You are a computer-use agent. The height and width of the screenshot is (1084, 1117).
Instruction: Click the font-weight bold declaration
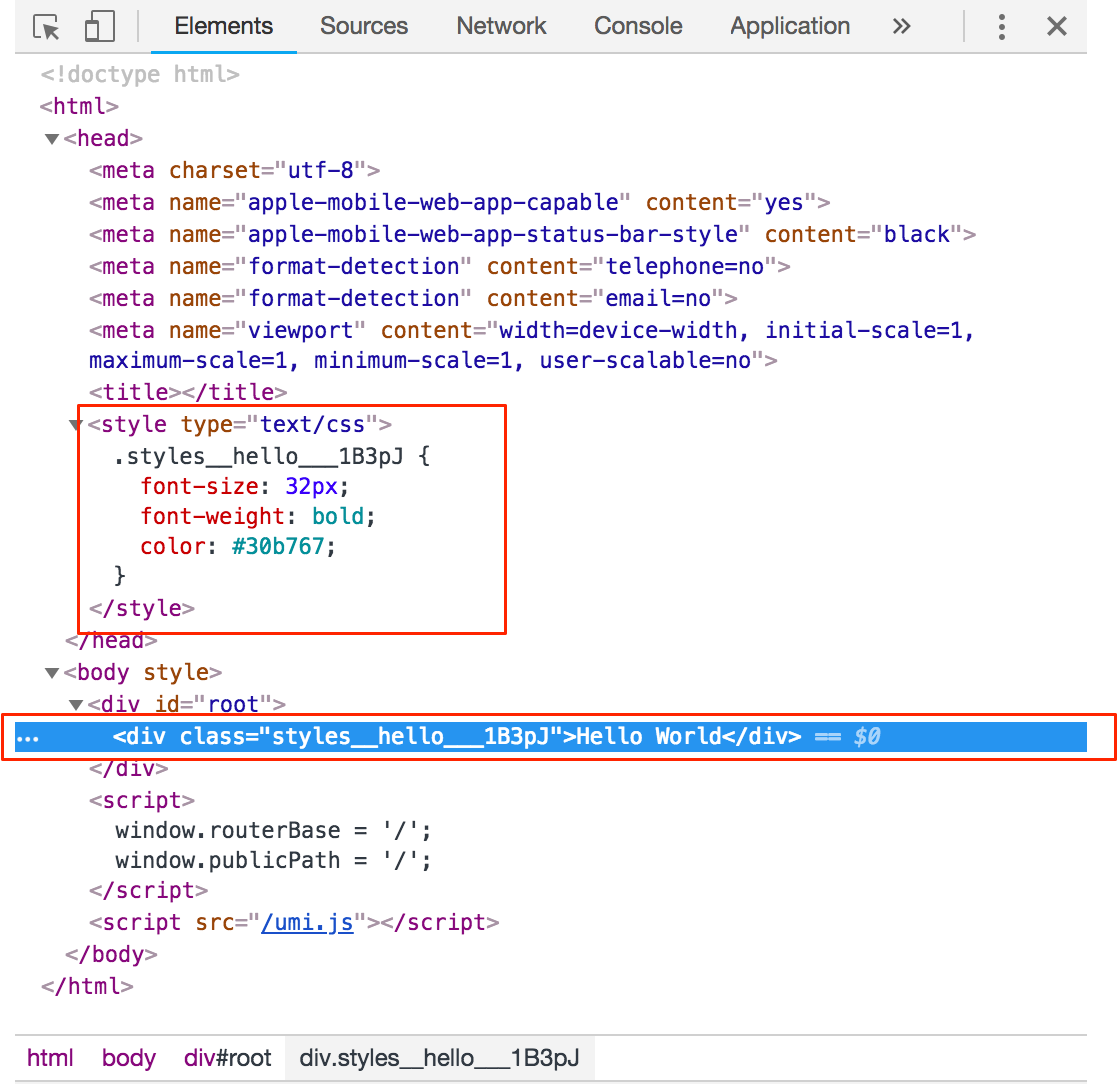(258, 516)
